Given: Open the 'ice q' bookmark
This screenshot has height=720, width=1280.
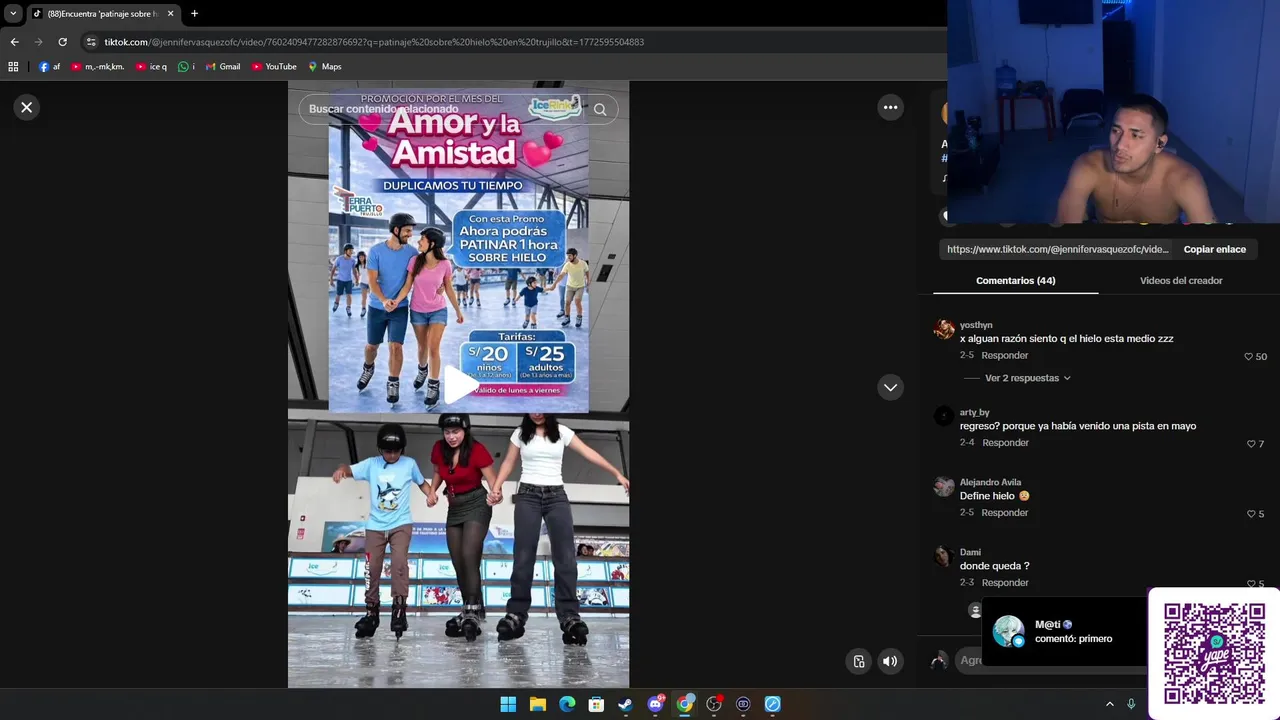Looking at the screenshot, I should click(151, 67).
